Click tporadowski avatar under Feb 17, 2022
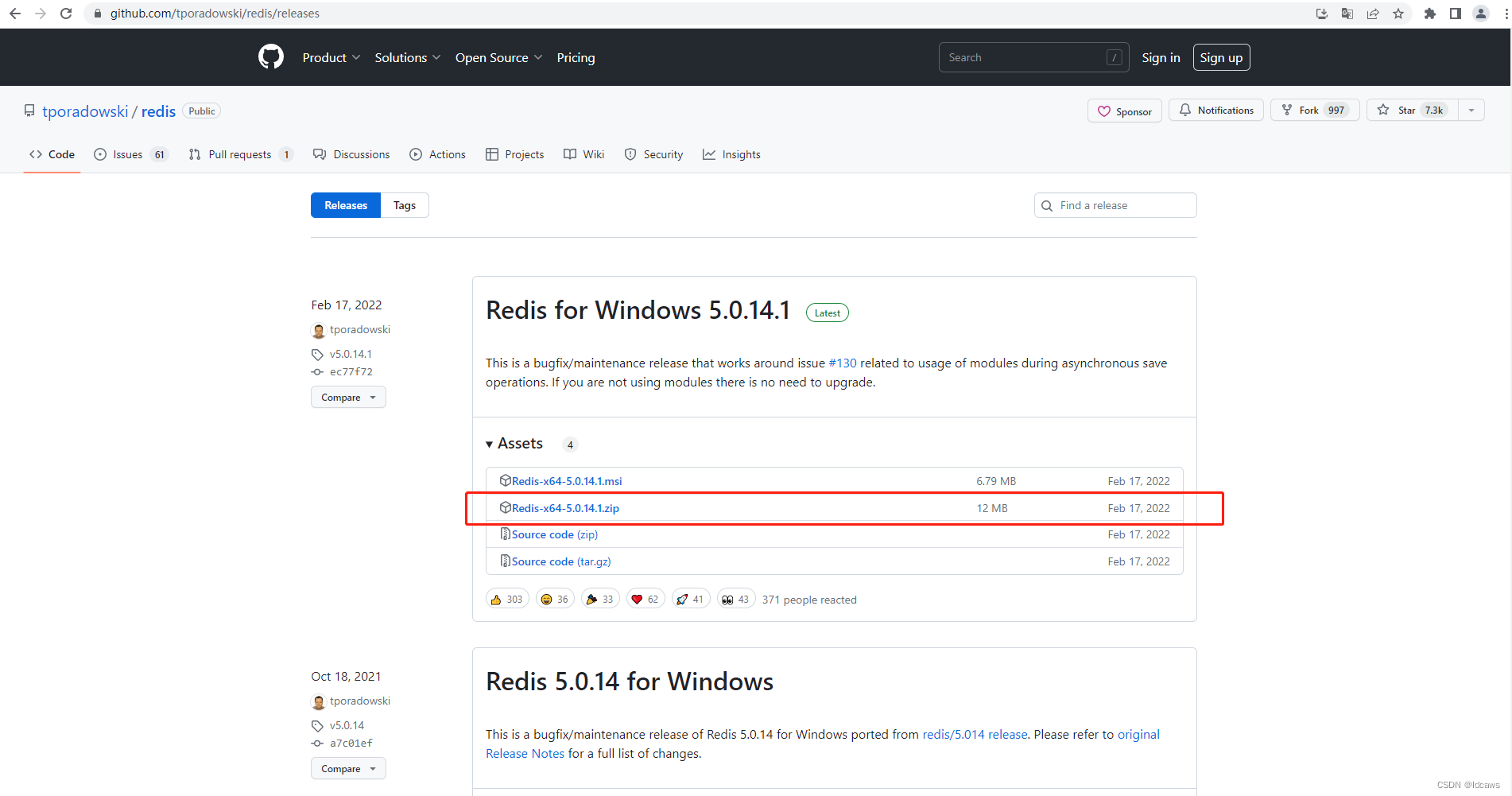The image size is (1512, 796). click(x=319, y=330)
